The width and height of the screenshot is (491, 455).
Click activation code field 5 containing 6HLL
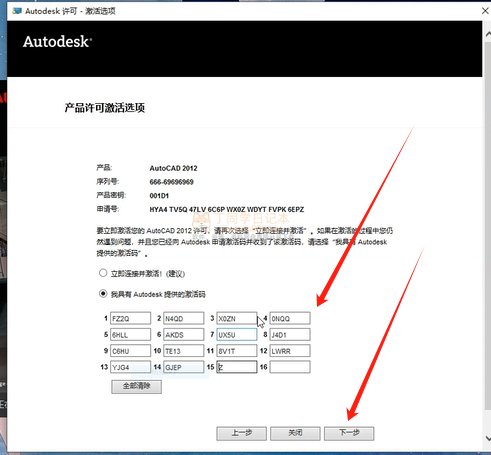click(130, 335)
